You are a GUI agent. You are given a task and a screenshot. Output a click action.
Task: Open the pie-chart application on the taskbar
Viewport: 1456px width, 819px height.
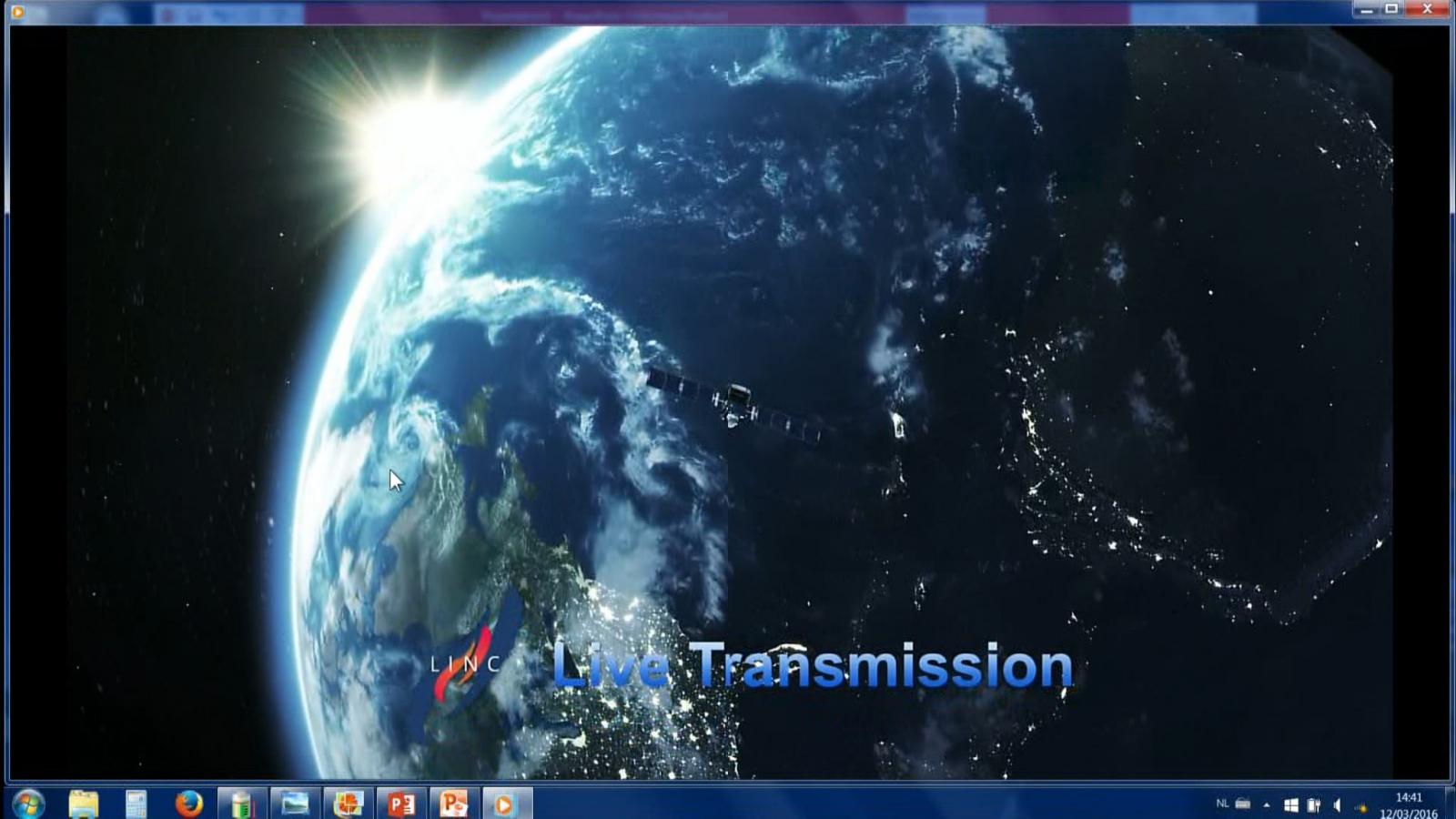(x=348, y=804)
